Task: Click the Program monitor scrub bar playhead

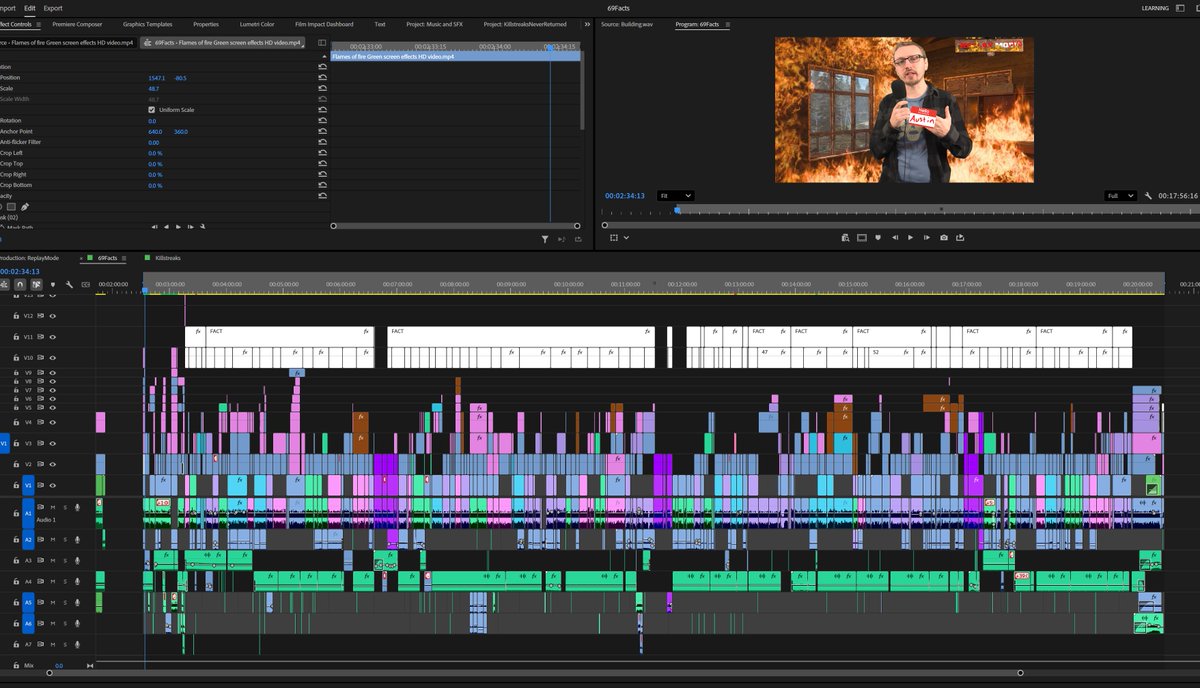Action: click(x=677, y=209)
